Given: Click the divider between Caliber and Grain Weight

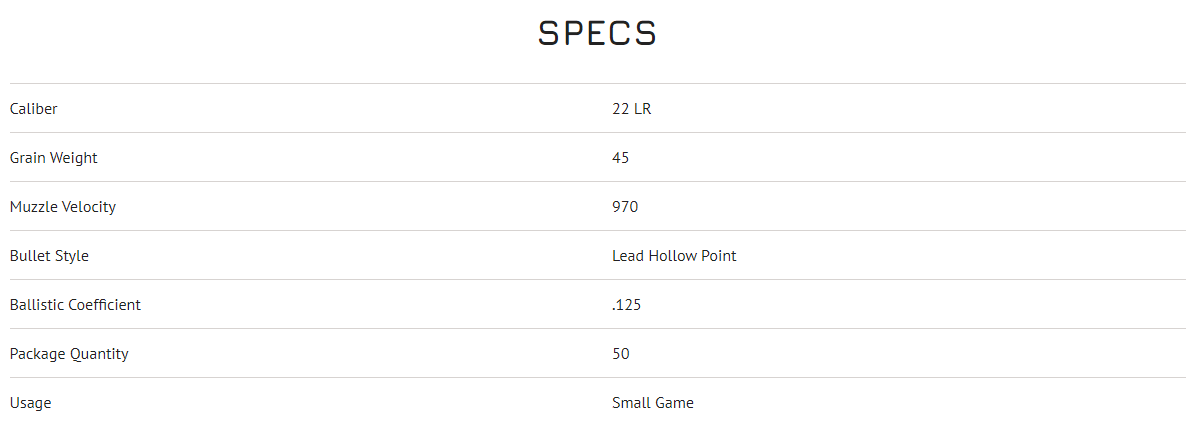Looking at the screenshot, I should click(x=597, y=132).
